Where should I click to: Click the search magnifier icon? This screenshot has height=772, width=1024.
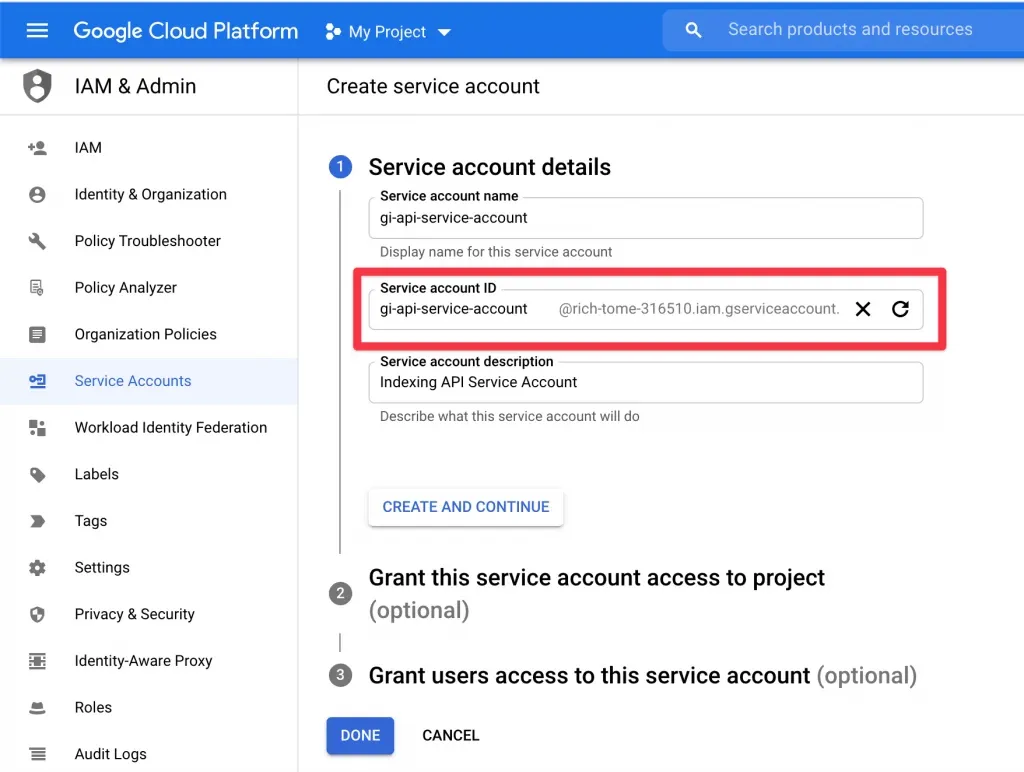[x=693, y=30]
